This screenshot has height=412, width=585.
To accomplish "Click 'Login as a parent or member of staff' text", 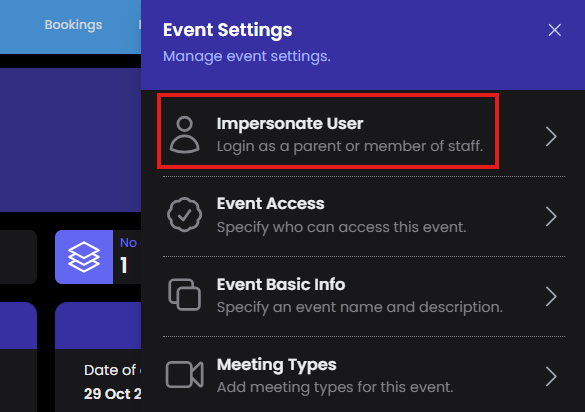I will 350,146.
